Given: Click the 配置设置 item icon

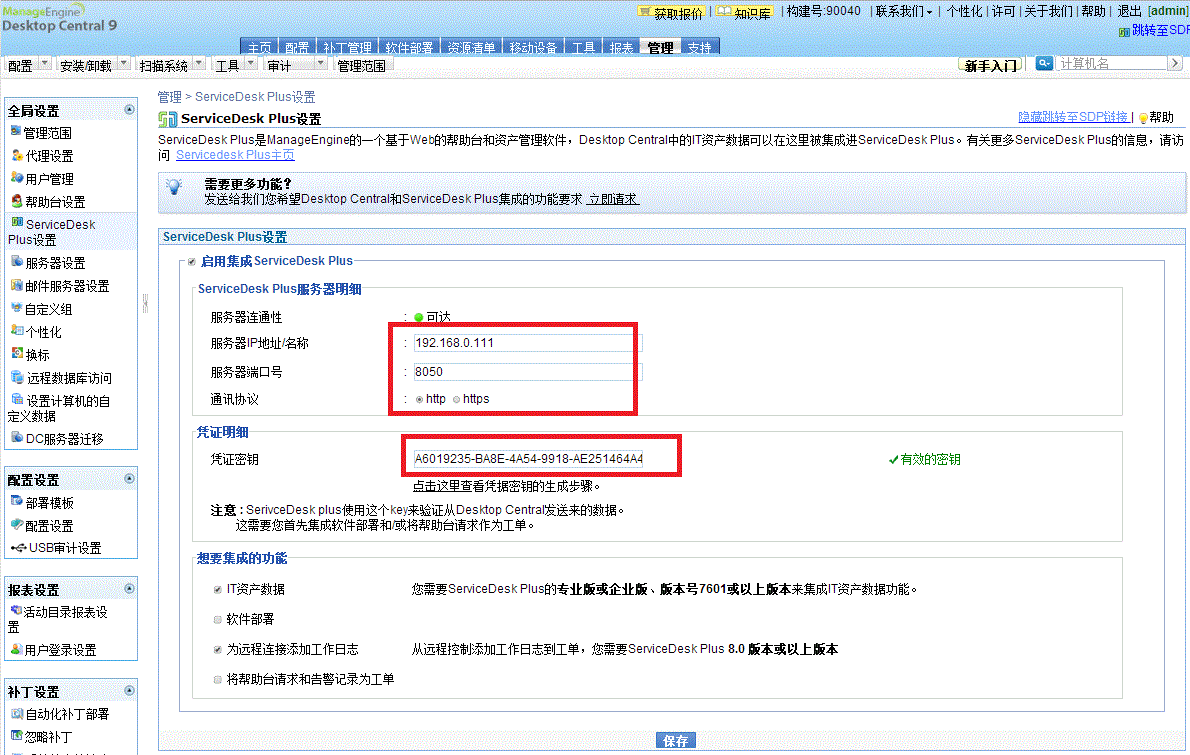Looking at the screenshot, I should [x=17, y=524].
